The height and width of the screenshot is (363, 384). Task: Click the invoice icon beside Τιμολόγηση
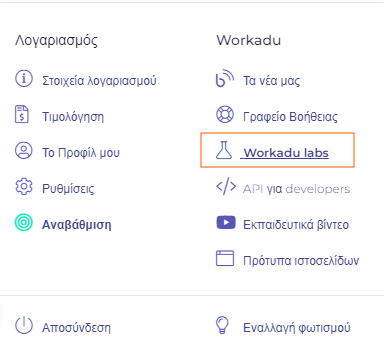point(22,114)
